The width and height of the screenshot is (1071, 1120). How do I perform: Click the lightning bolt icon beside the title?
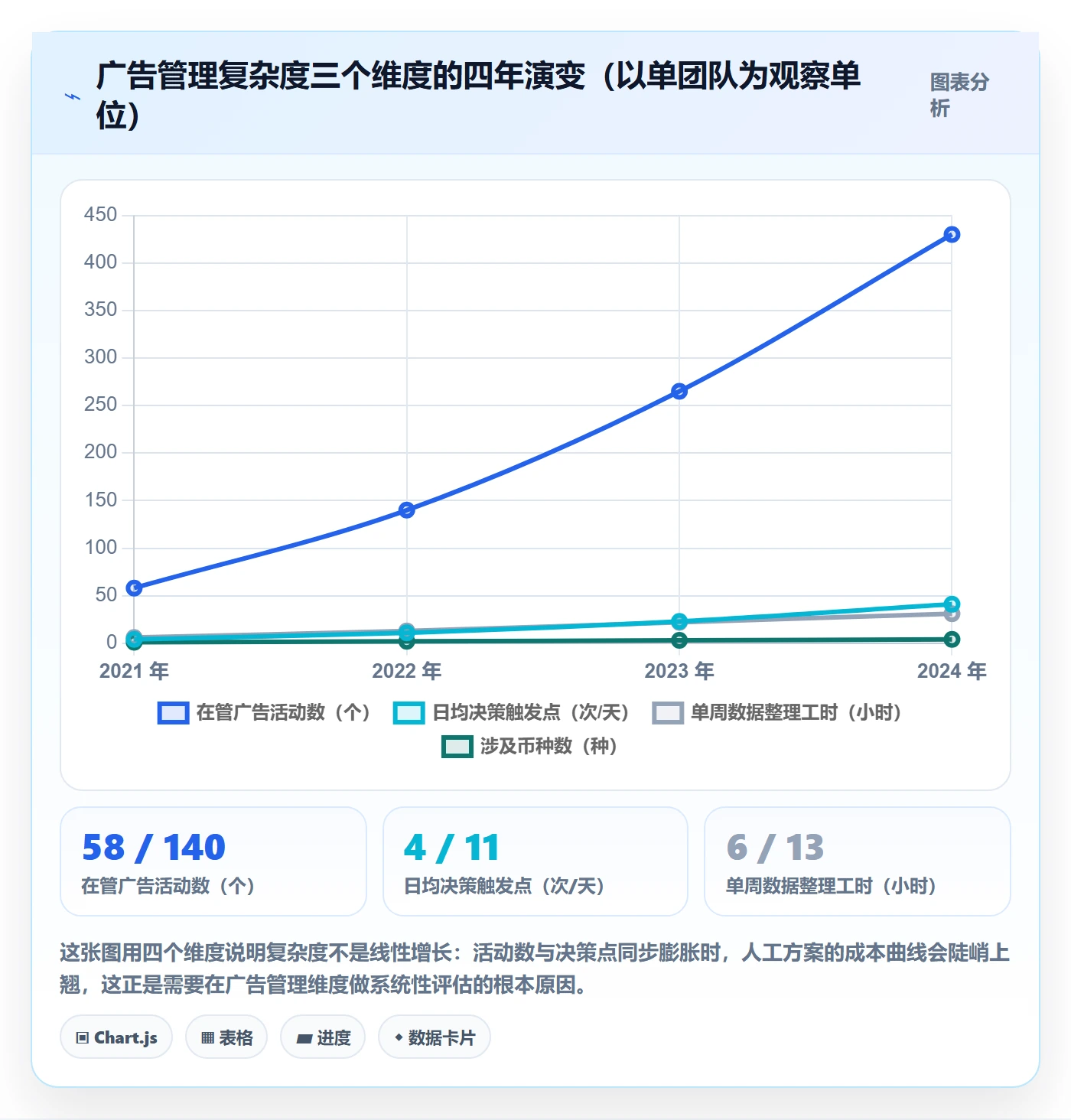point(73,97)
